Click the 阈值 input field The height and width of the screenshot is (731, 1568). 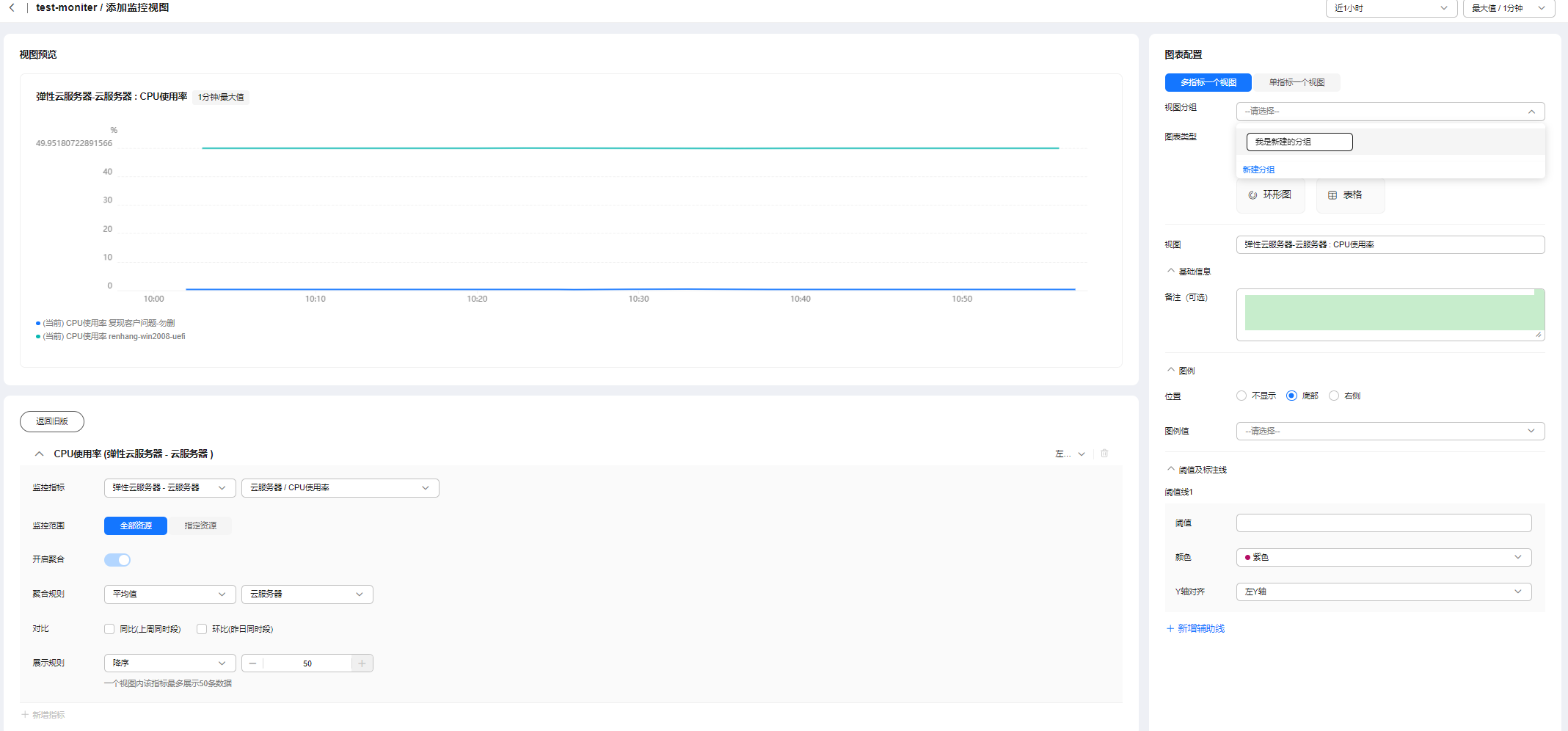1384,523
